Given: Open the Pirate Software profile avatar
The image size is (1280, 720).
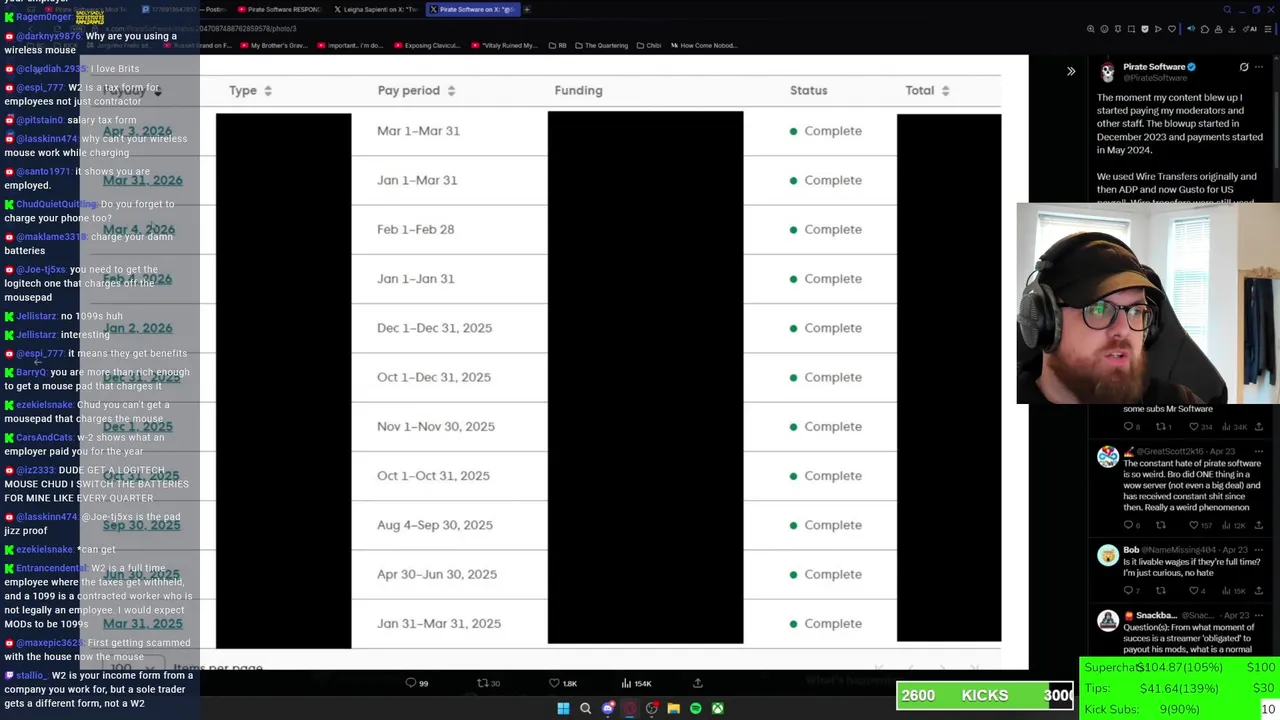Looking at the screenshot, I should point(1108,72).
